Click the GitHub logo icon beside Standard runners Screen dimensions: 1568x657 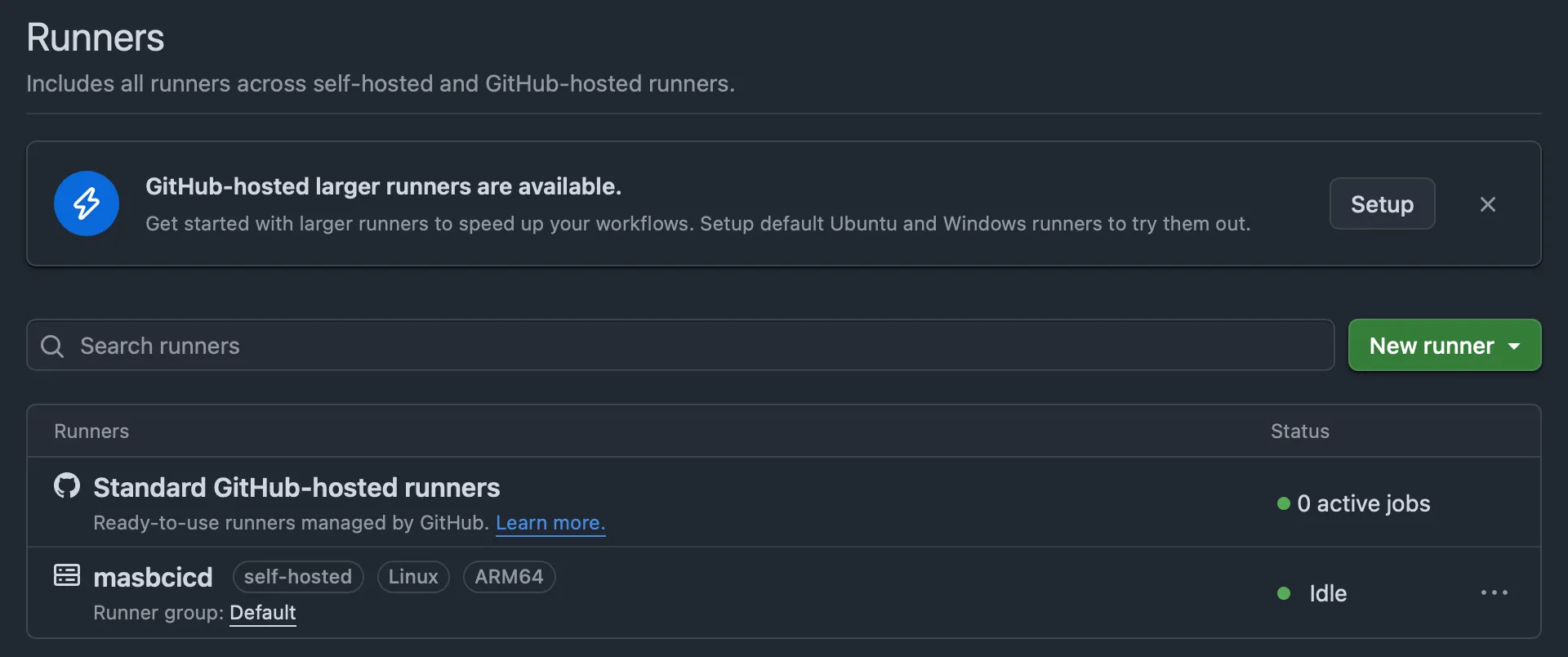(x=67, y=485)
